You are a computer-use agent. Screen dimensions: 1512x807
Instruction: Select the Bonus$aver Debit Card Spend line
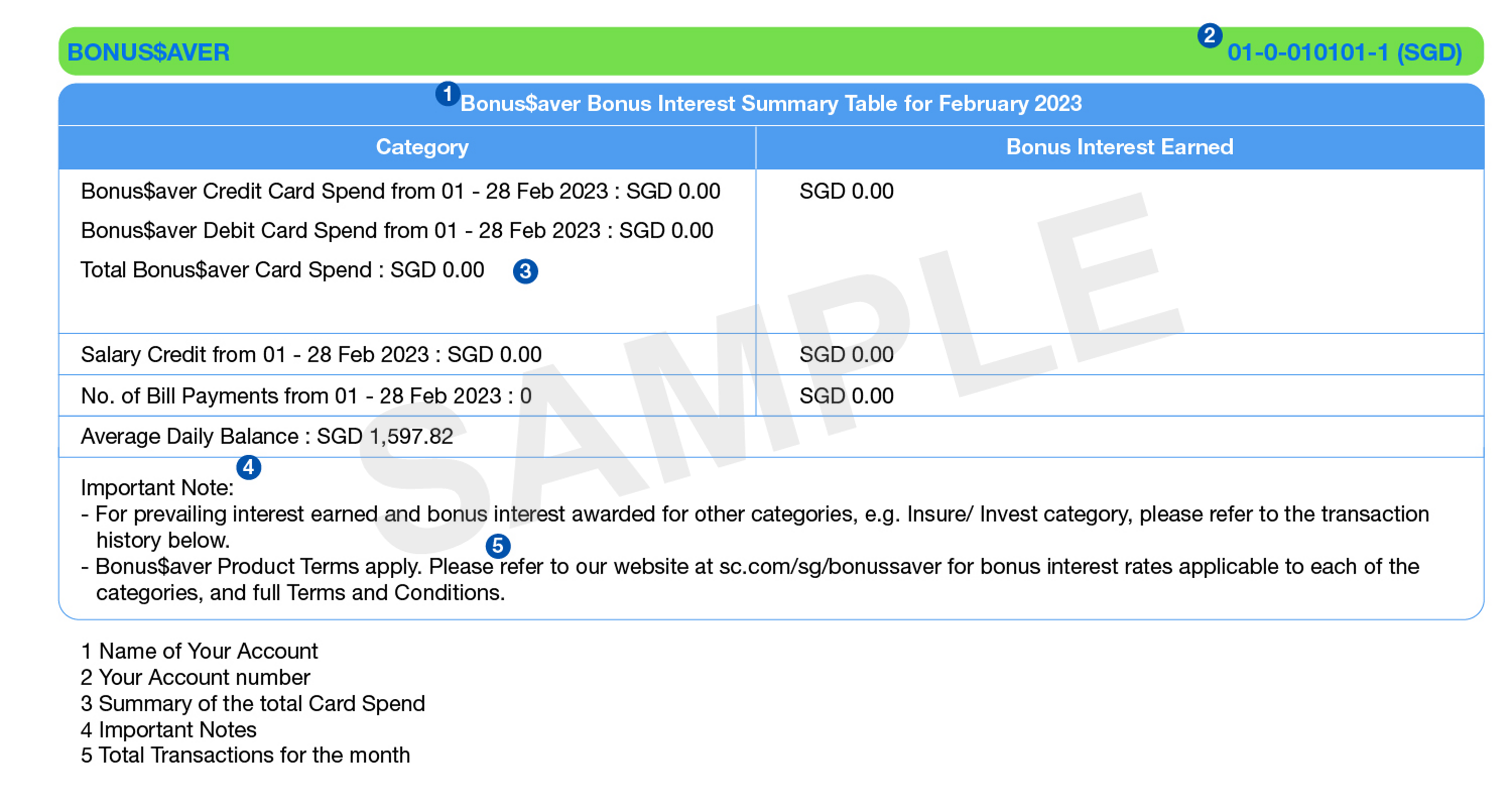397,230
